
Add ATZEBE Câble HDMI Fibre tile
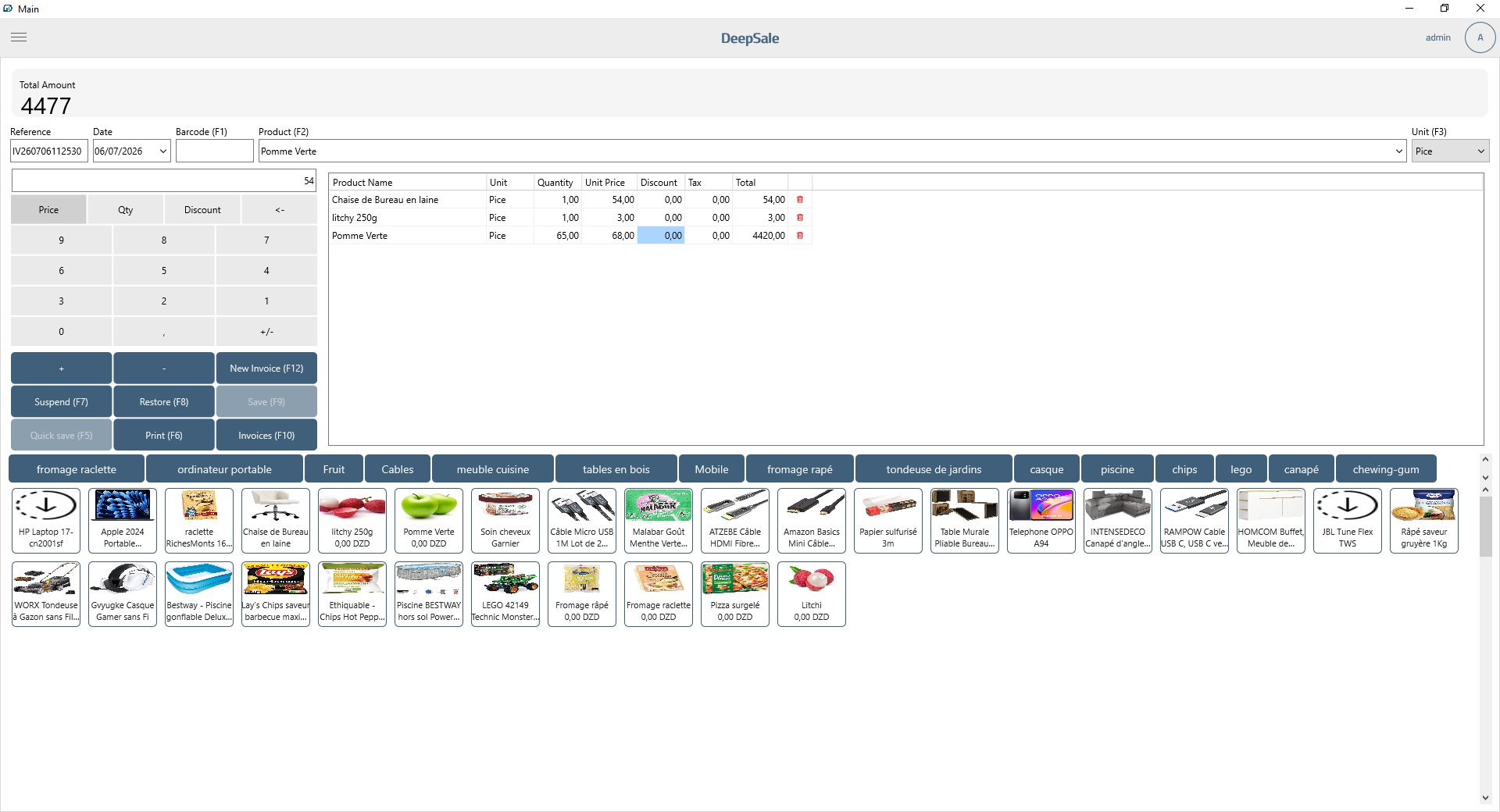(735, 521)
